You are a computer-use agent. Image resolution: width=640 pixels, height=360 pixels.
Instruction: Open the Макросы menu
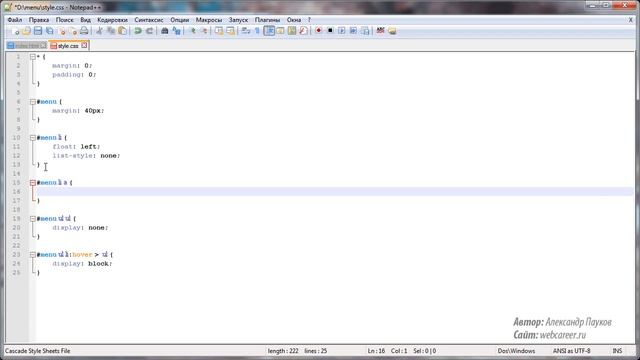[x=209, y=20]
